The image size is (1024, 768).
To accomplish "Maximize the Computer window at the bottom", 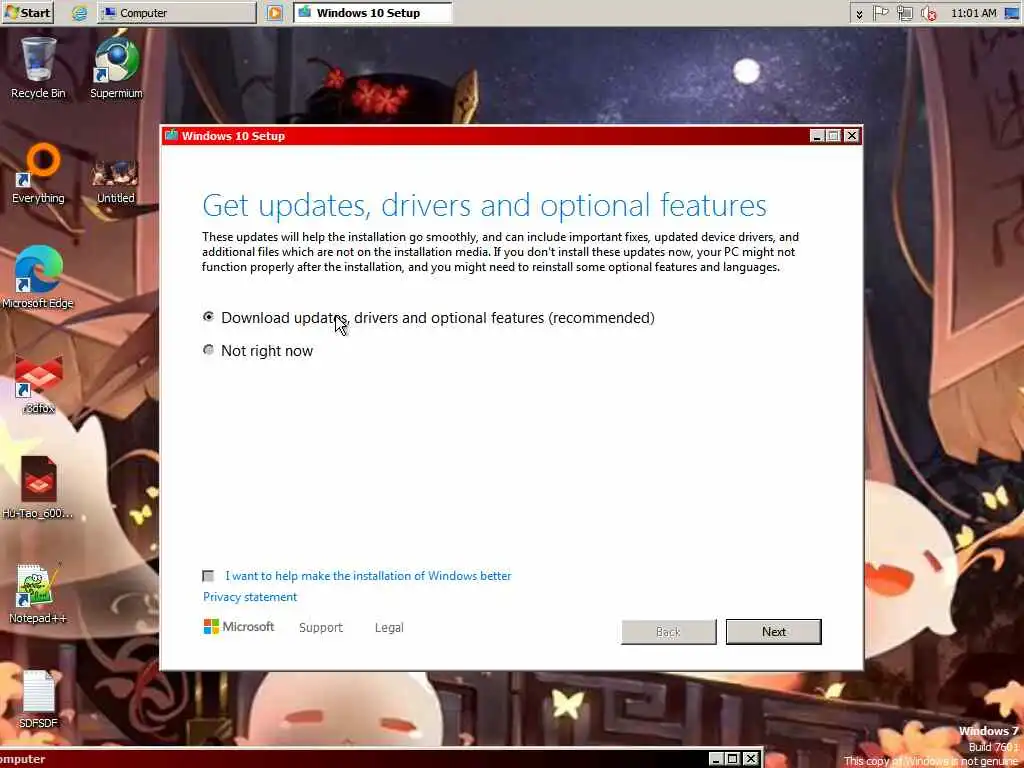I will click(733, 759).
